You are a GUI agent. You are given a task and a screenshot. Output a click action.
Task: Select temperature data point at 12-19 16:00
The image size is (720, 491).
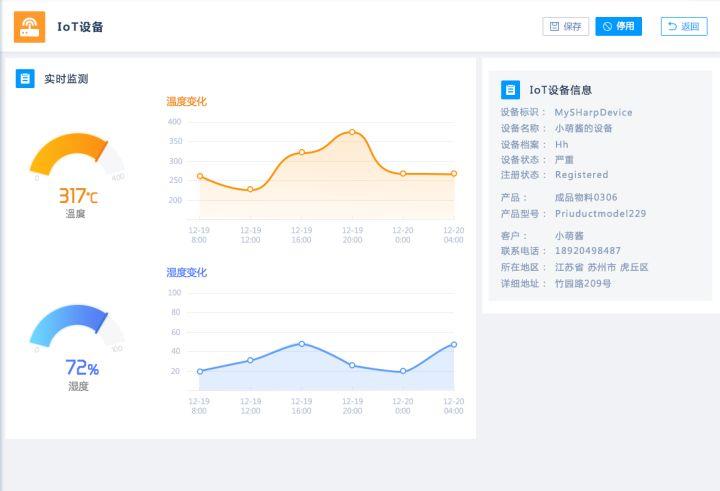[x=301, y=152]
